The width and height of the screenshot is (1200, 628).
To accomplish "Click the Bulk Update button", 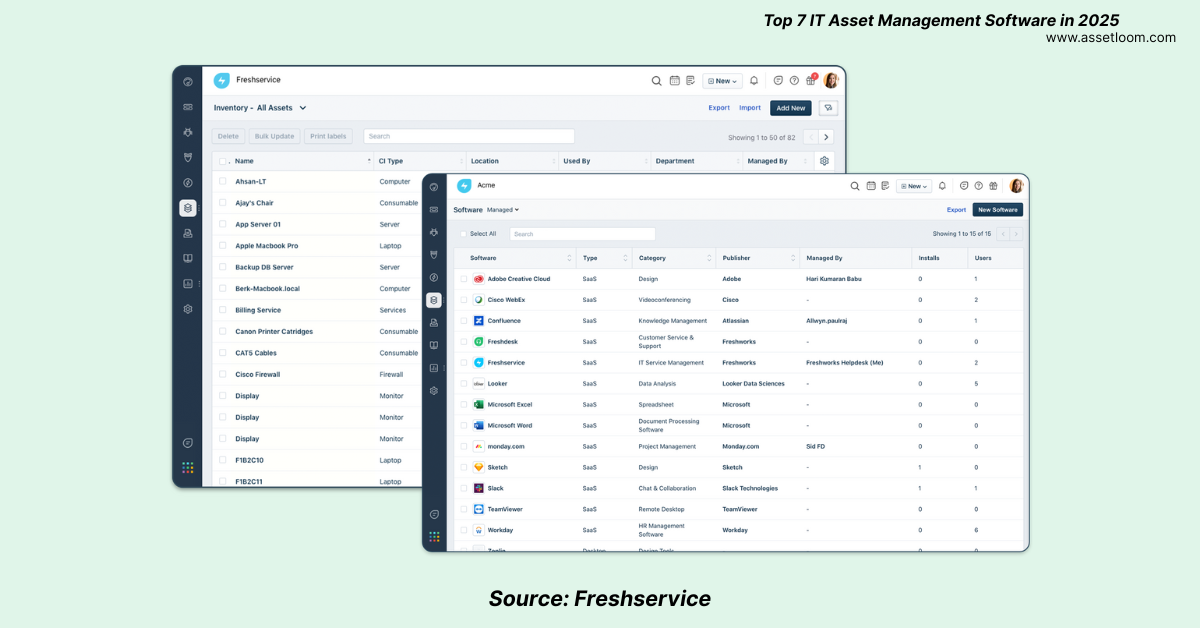I will [x=274, y=136].
